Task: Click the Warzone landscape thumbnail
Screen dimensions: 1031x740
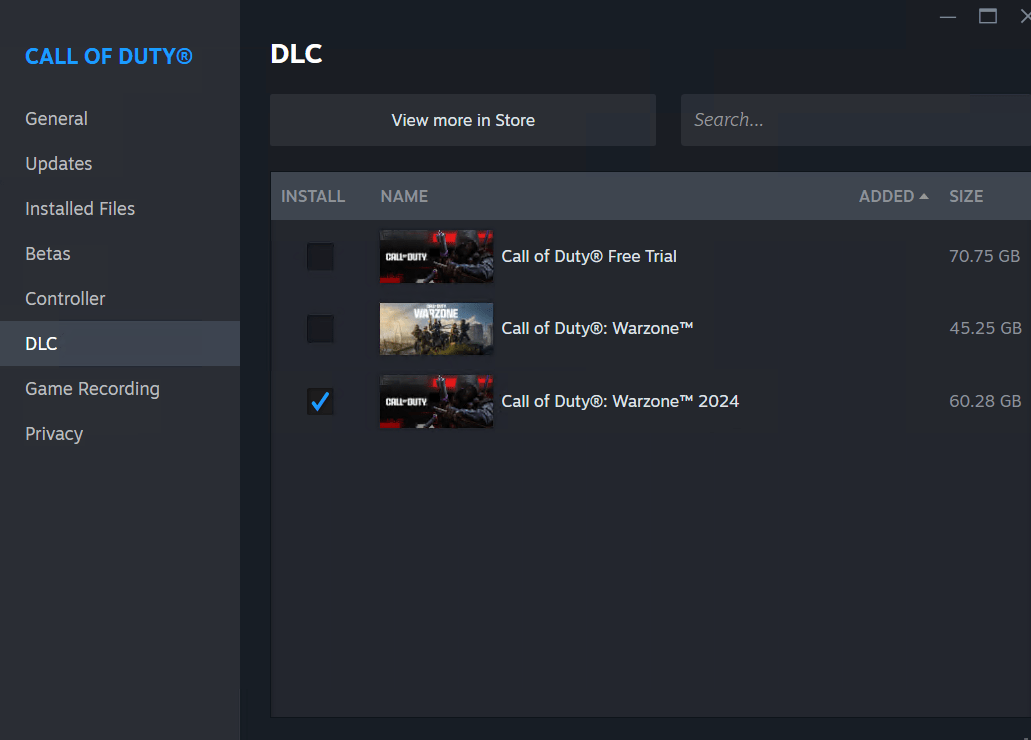Action: [x=437, y=328]
